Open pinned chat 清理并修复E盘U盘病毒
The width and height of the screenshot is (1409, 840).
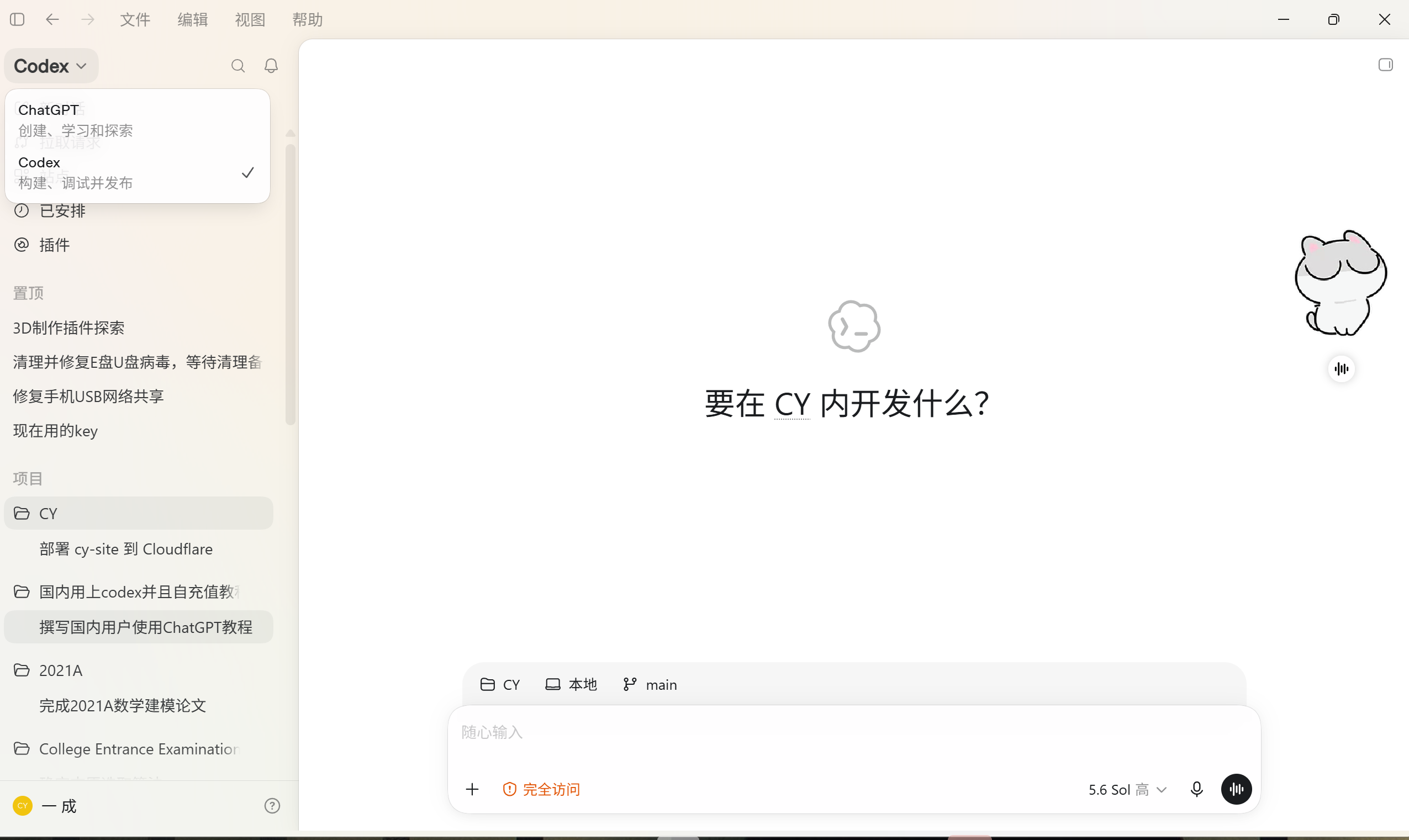(x=138, y=362)
